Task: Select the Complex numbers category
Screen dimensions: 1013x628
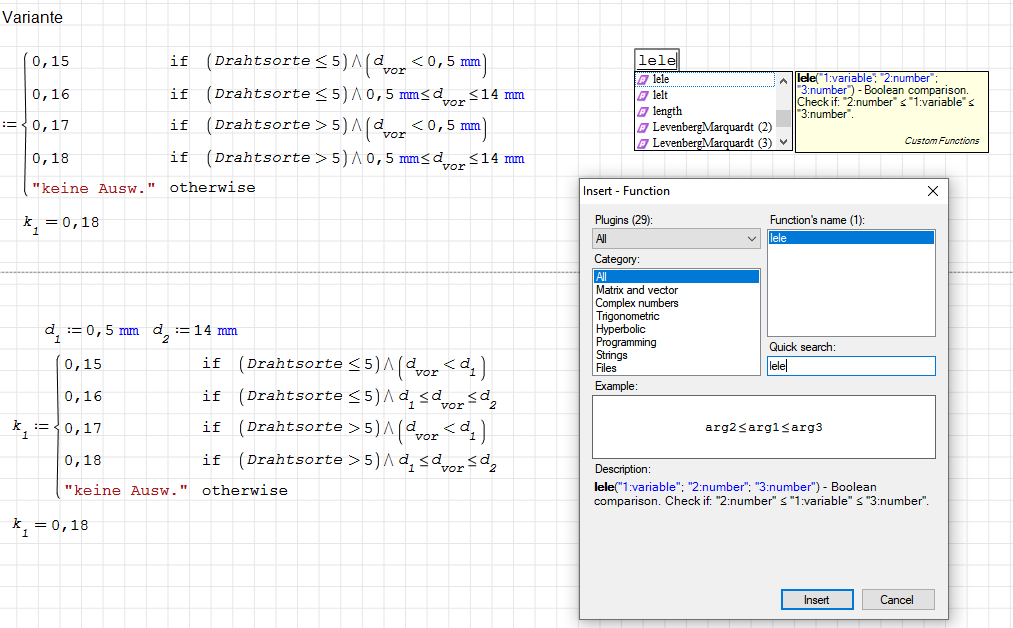Action: [637, 303]
